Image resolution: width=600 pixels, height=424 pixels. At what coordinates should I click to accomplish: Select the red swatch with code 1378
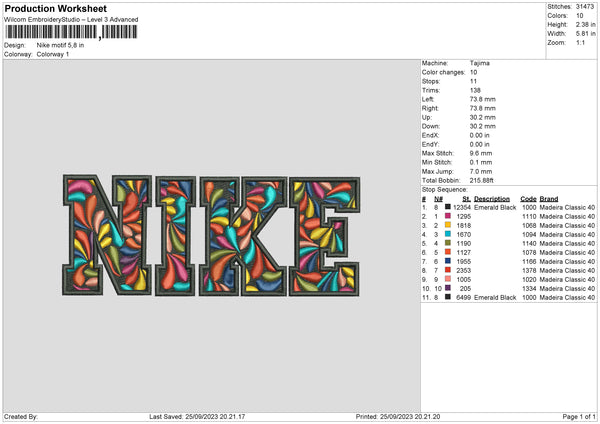click(447, 270)
